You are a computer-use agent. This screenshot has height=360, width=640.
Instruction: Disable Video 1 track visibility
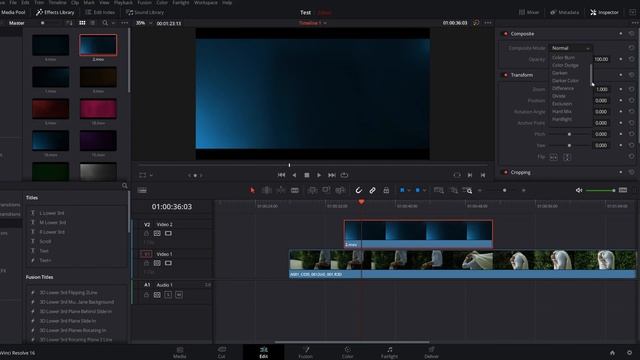pos(168,263)
